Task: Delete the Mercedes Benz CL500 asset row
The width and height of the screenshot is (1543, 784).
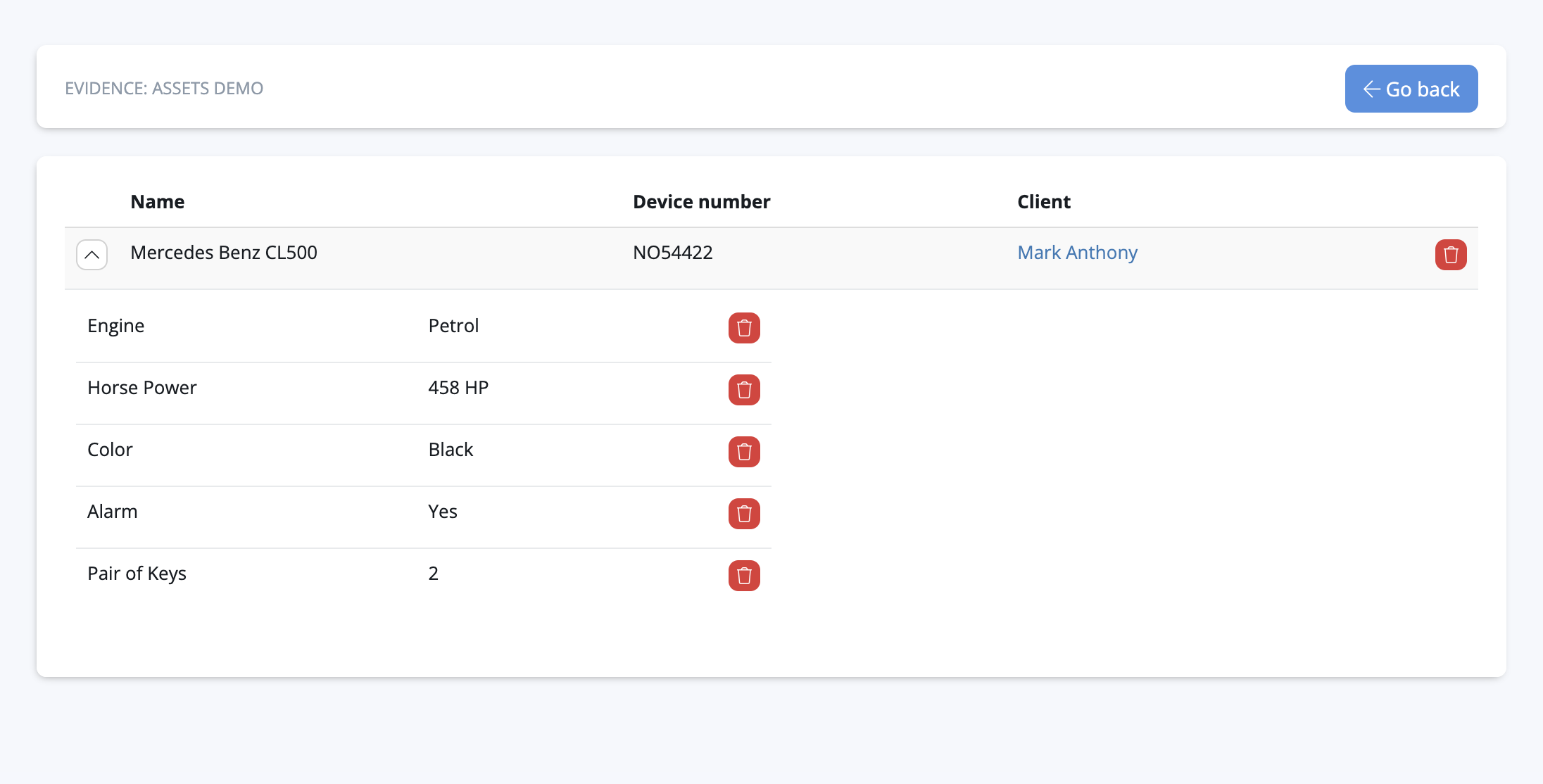Action: [x=1450, y=255]
